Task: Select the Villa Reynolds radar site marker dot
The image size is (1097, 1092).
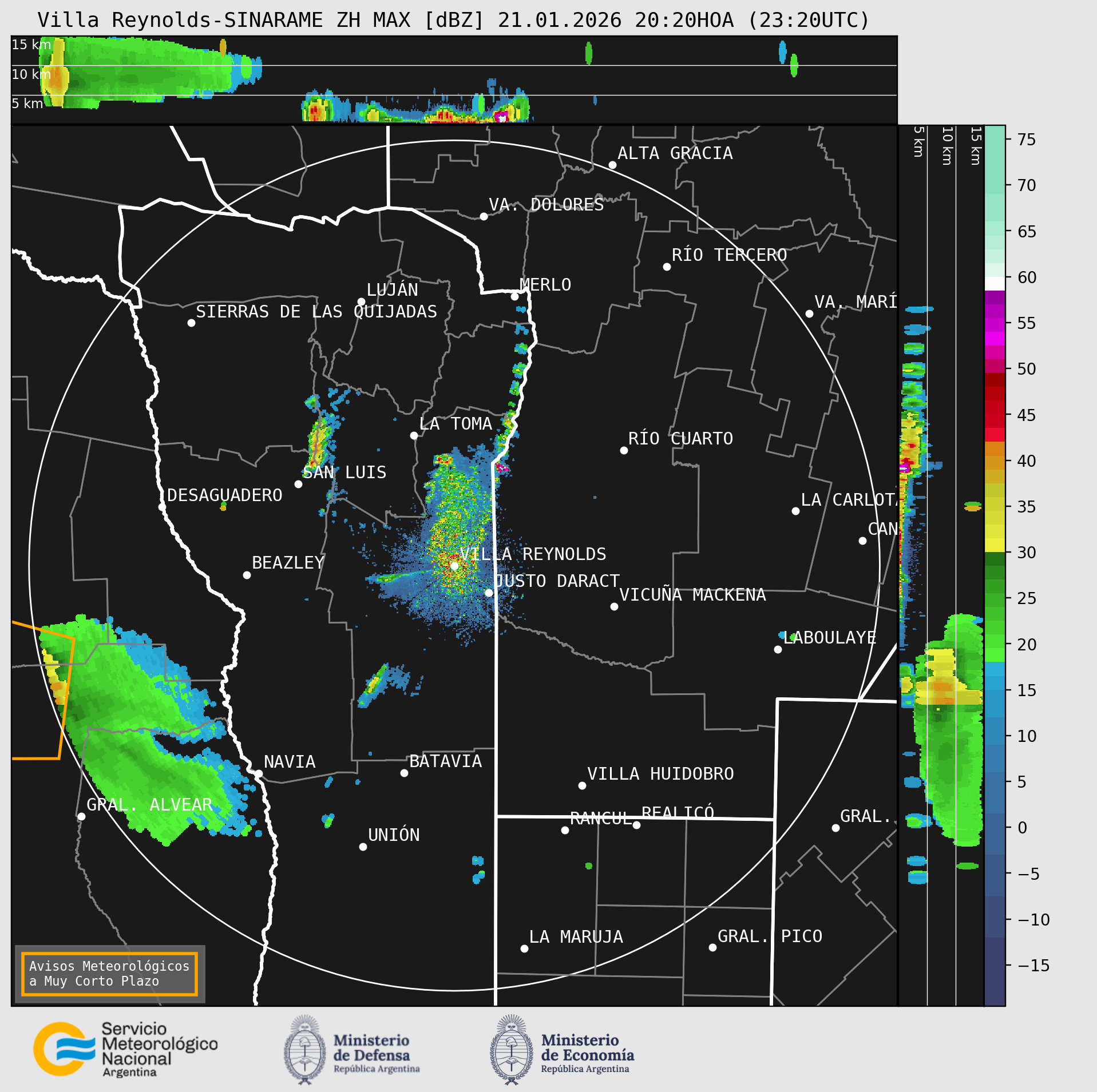Action: click(454, 565)
